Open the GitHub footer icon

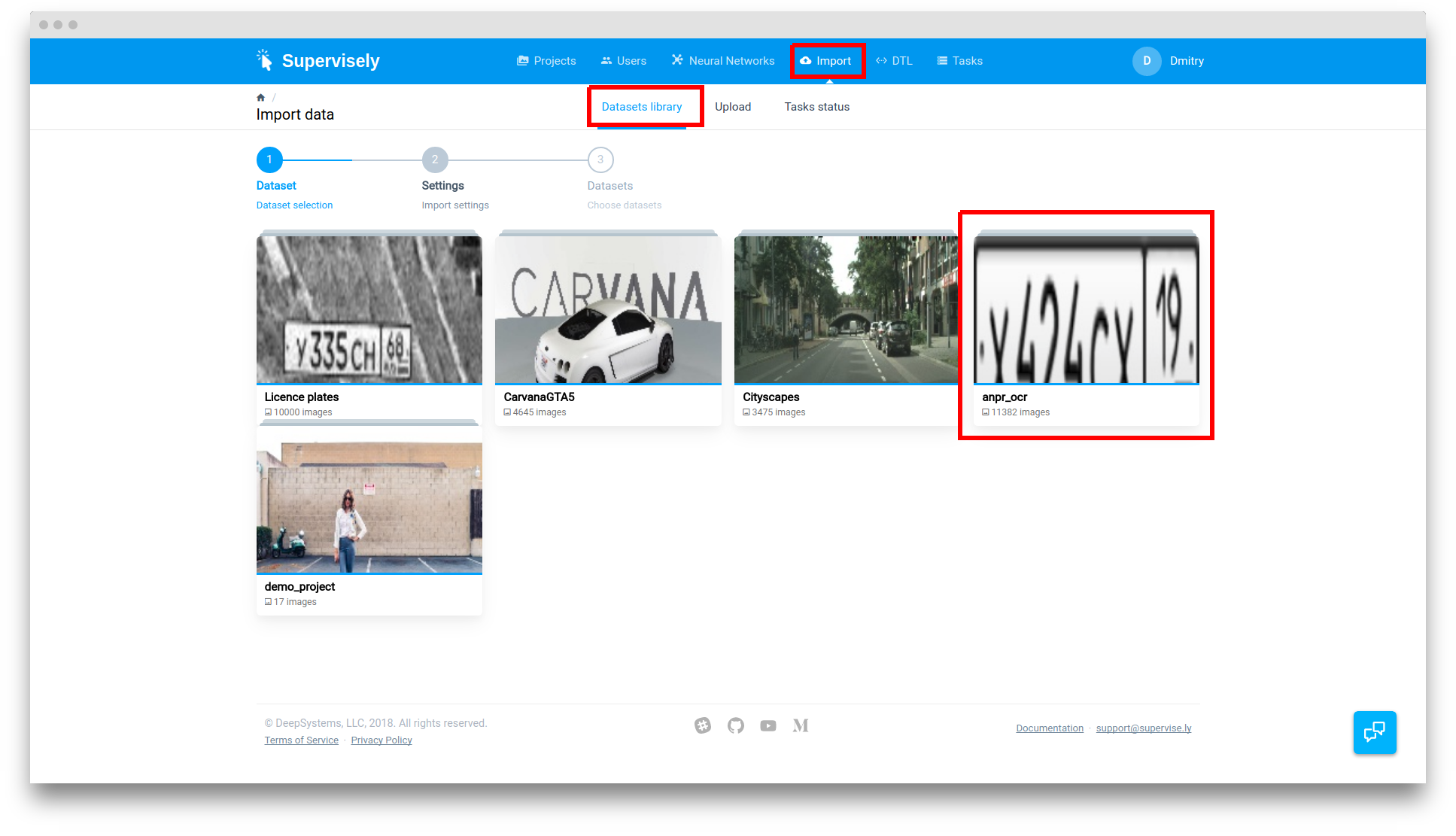(x=736, y=725)
